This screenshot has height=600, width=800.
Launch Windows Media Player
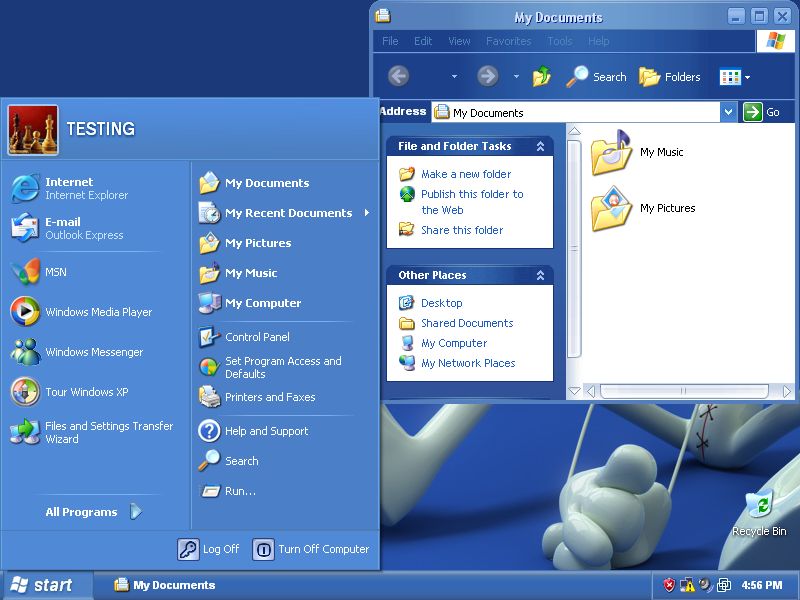click(x=81, y=312)
